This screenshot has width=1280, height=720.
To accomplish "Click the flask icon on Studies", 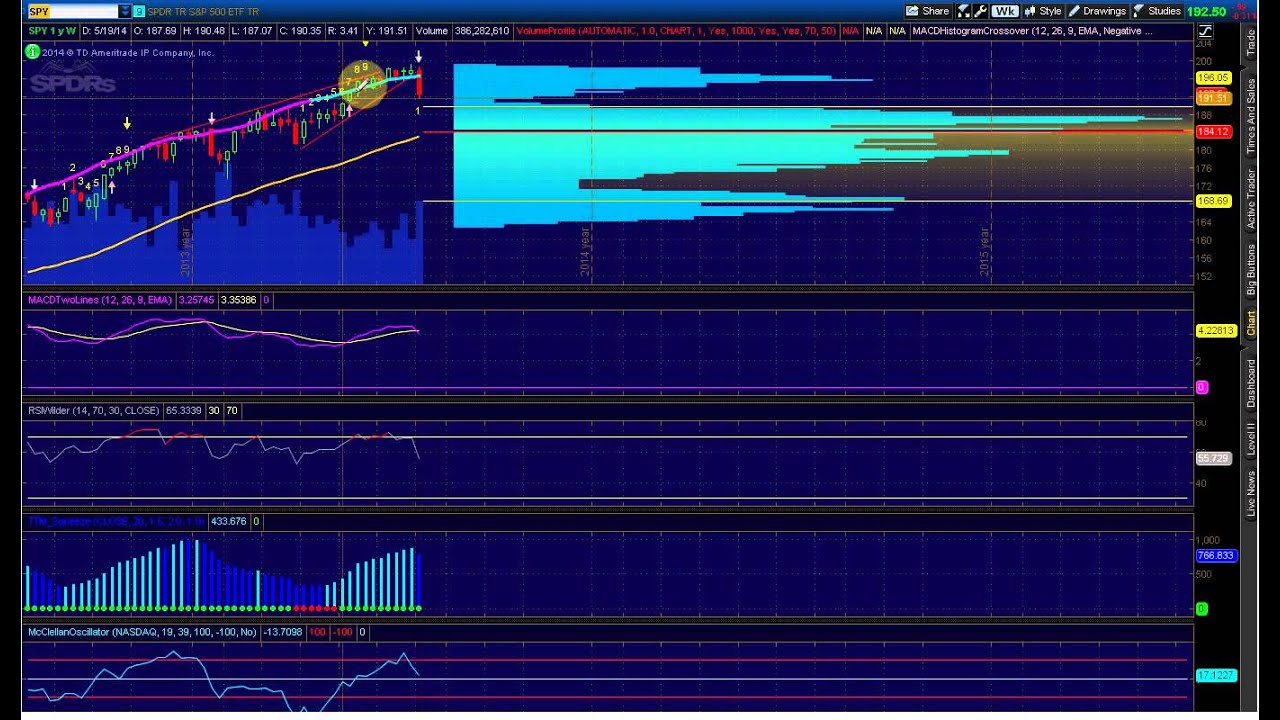I will click(1139, 11).
